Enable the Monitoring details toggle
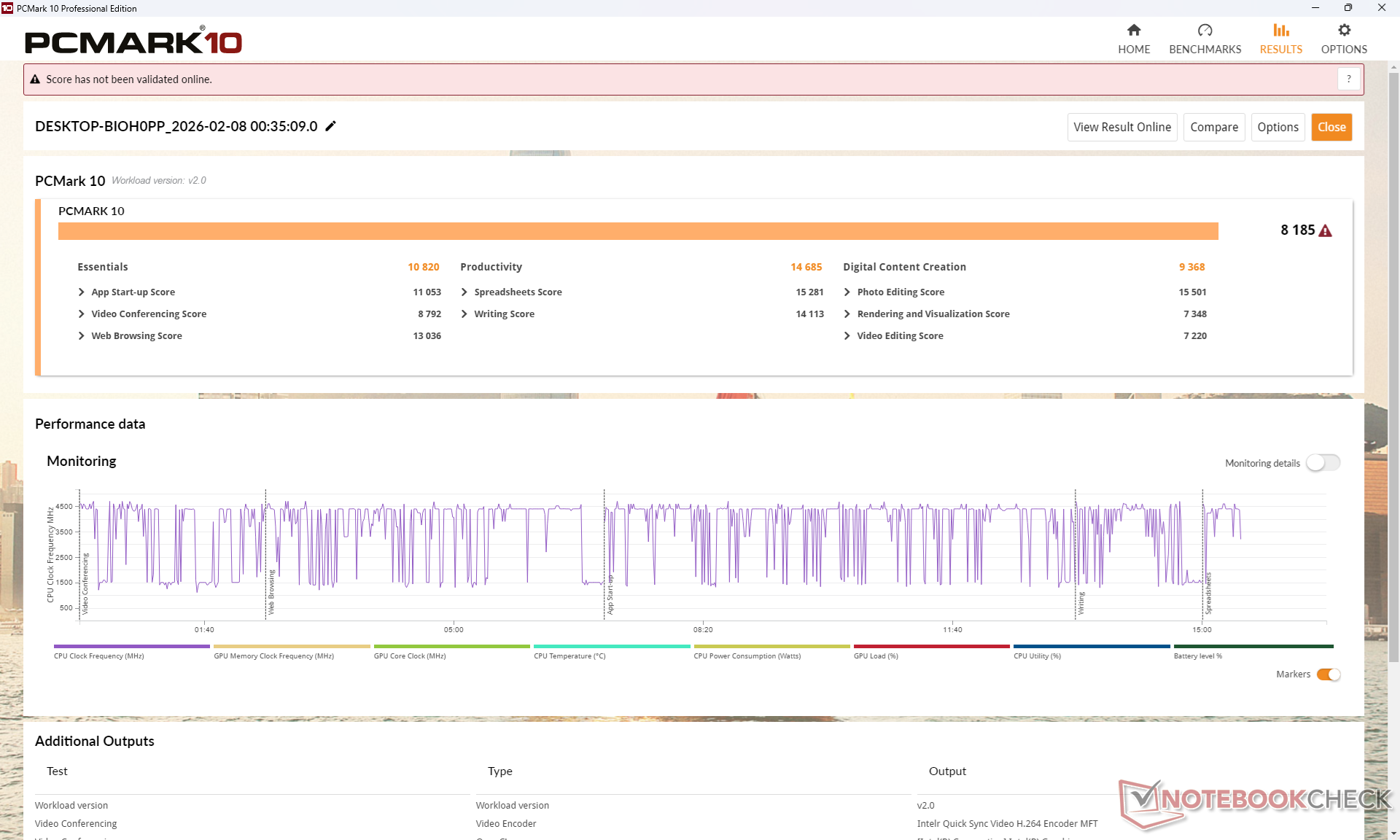Image resolution: width=1400 pixels, height=840 pixels. coord(1323,463)
